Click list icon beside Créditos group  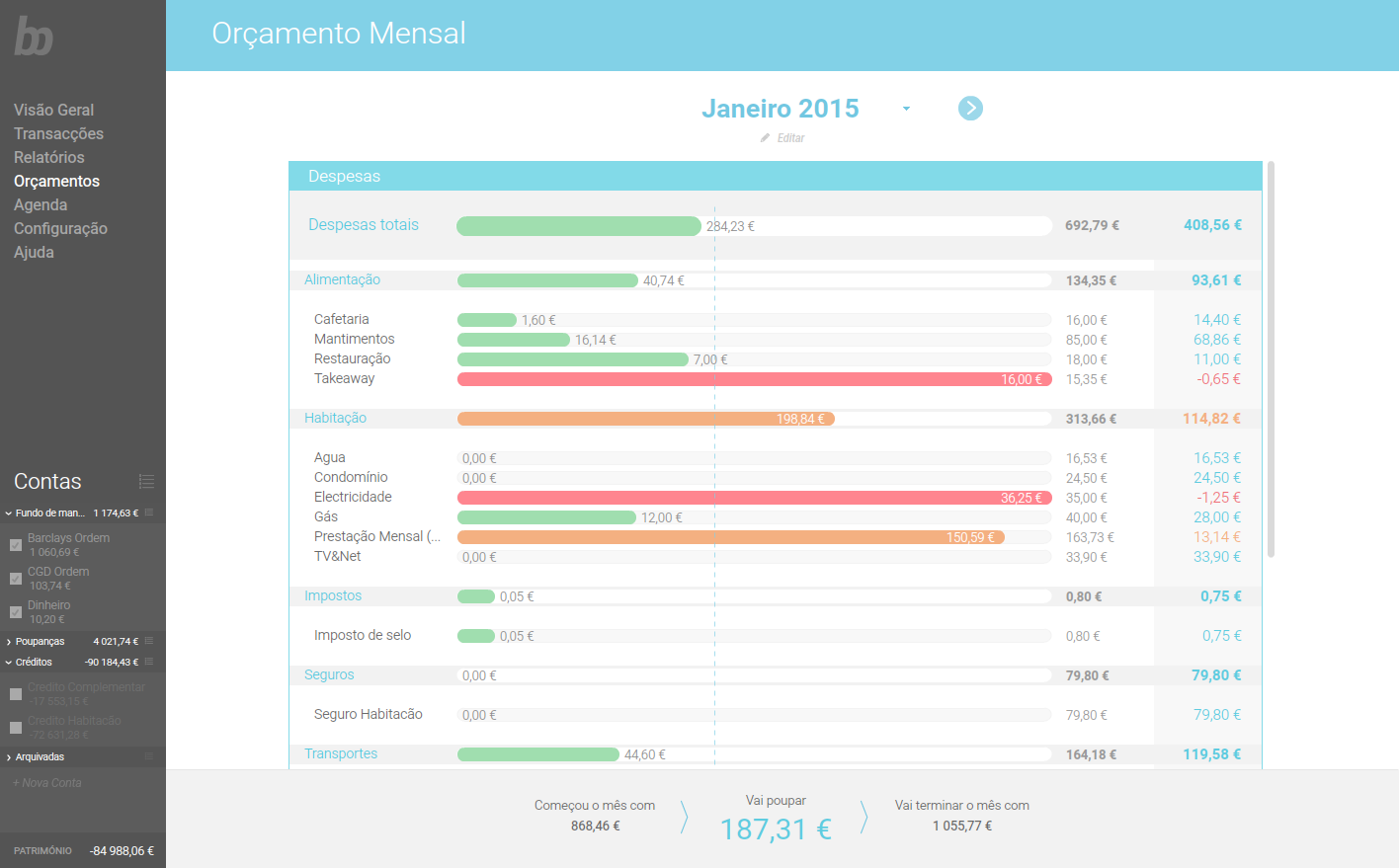pyautogui.click(x=149, y=662)
